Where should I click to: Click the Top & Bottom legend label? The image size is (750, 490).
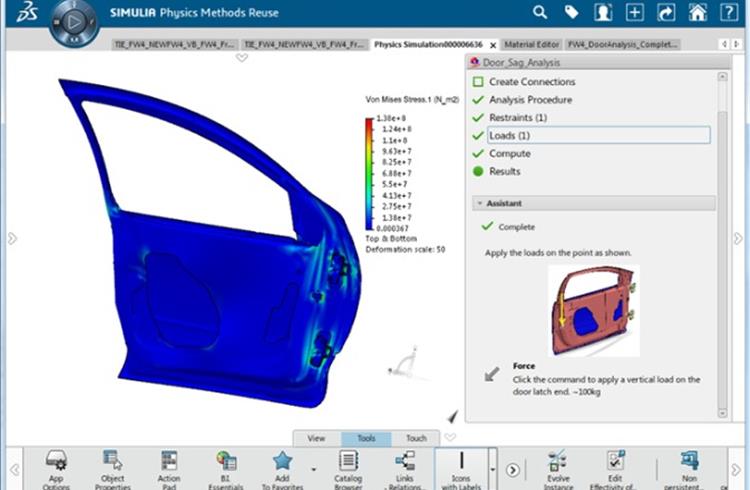[x=391, y=238]
